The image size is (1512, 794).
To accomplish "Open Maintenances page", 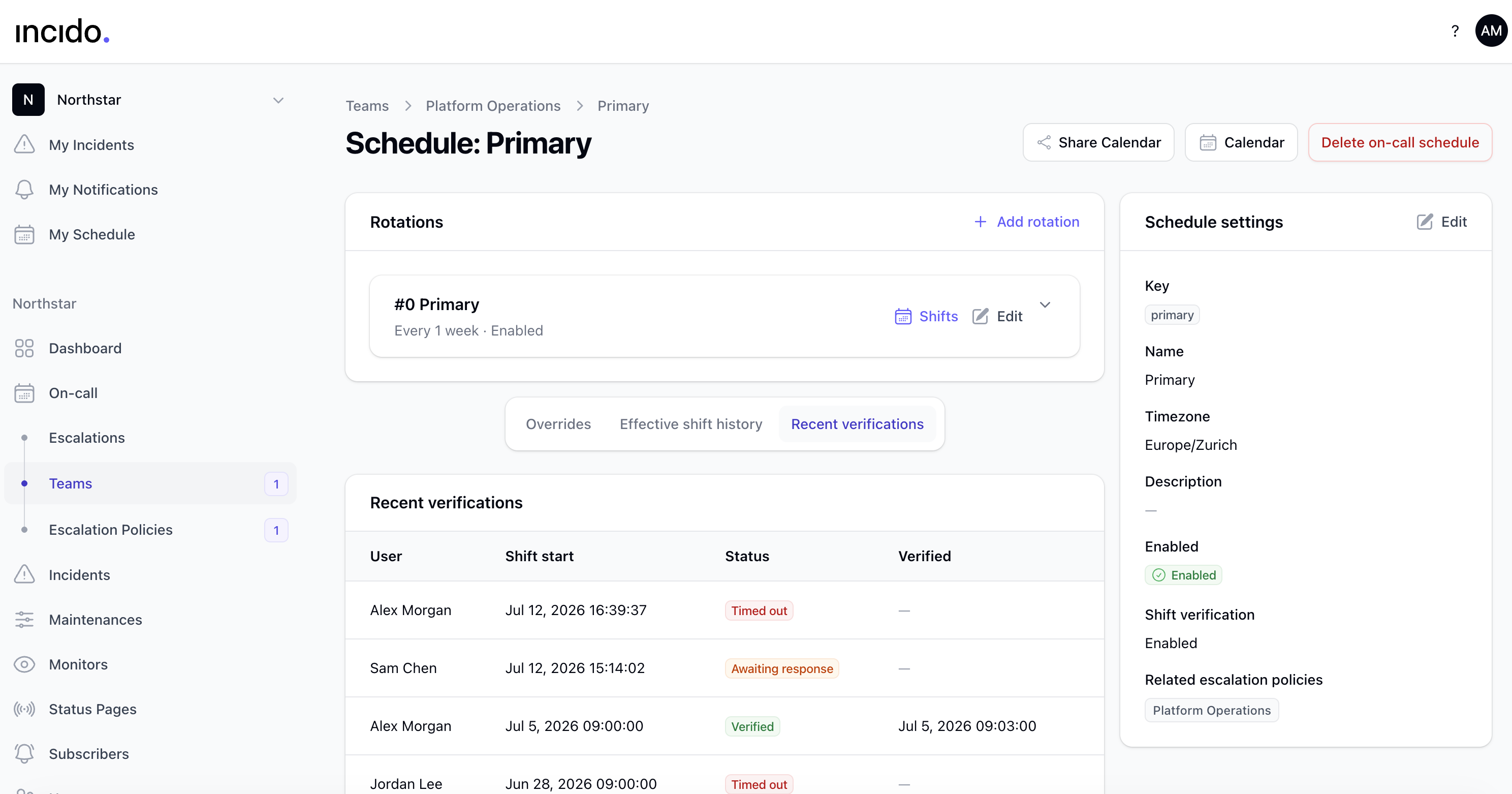I will 96,620.
